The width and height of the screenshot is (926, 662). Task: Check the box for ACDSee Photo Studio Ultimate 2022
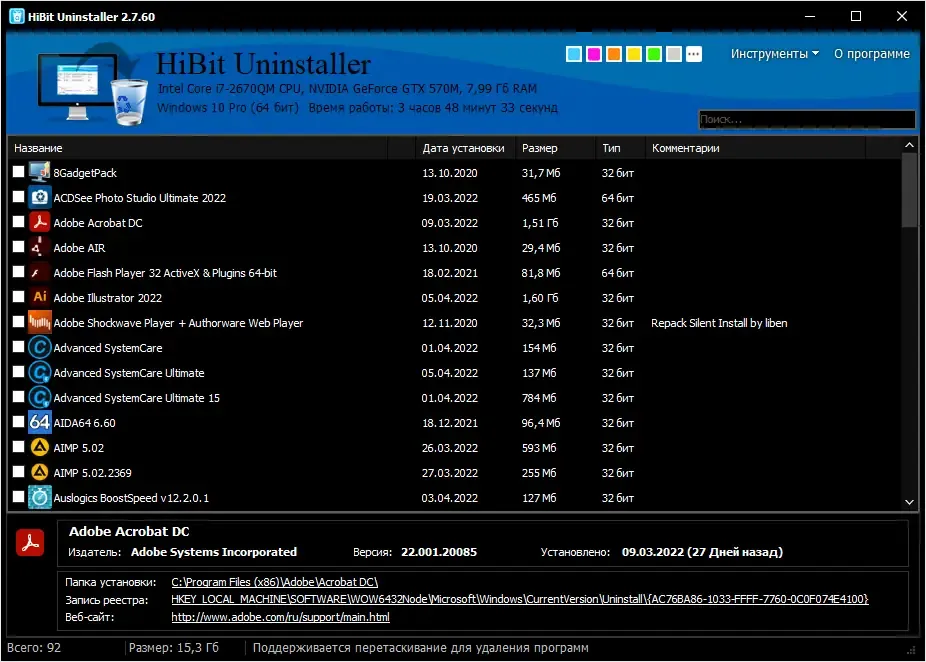18,196
